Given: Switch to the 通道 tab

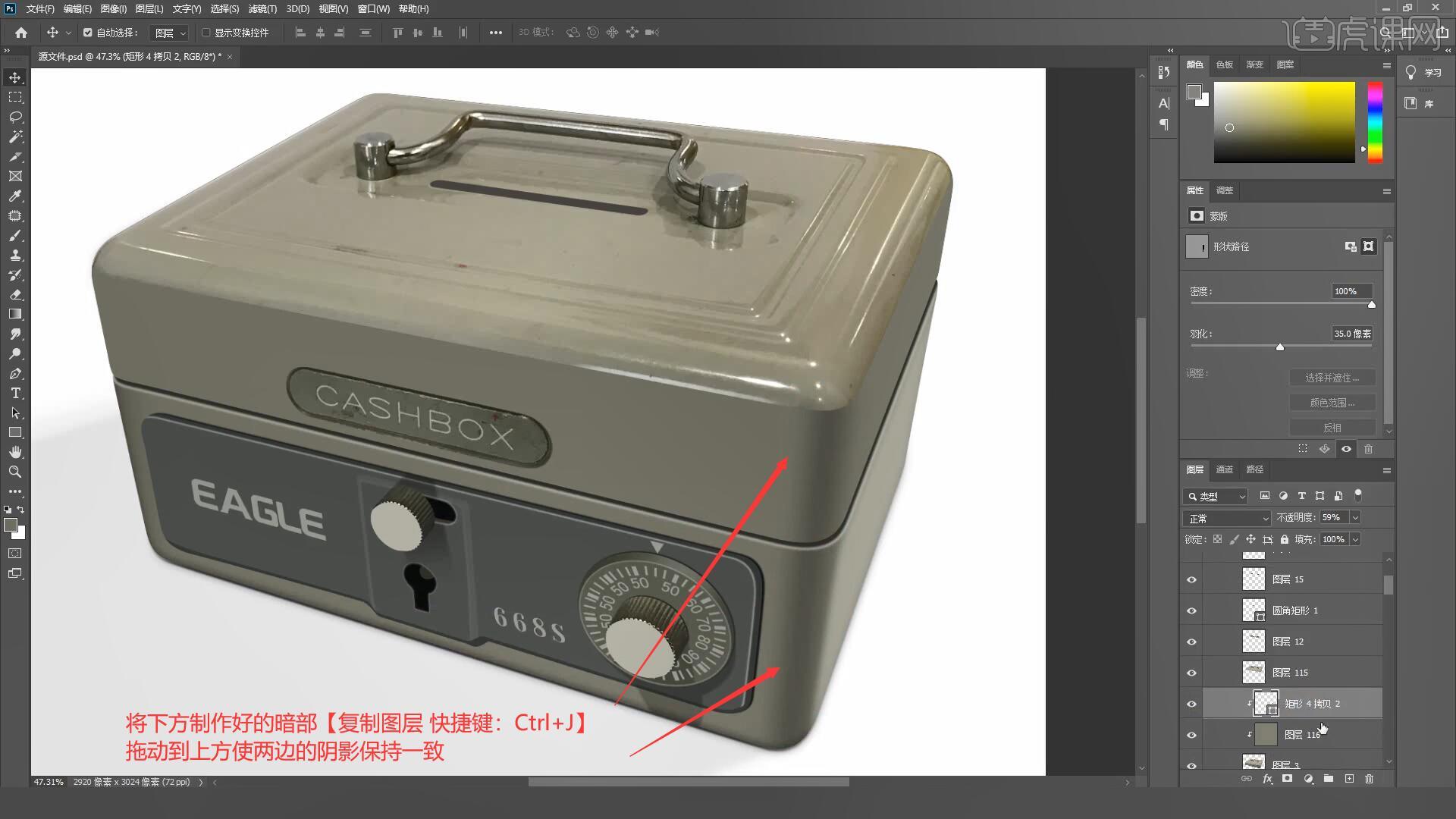Looking at the screenshot, I should pos(1225,469).
